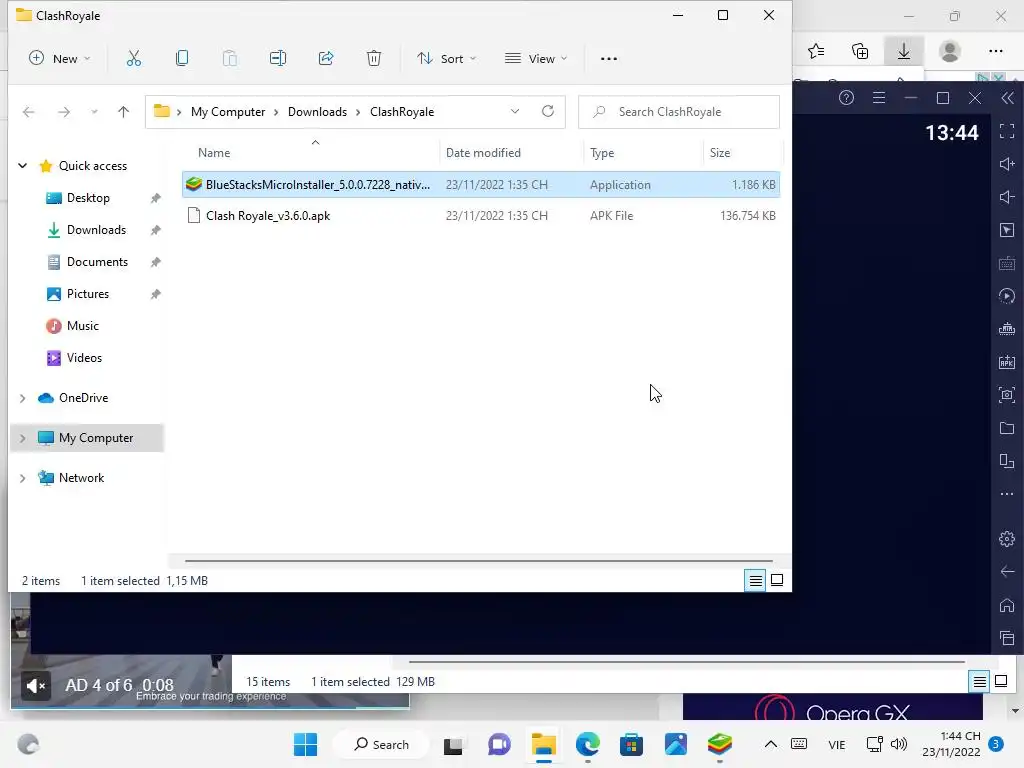Open the New item dropdown
1024x768 pixels.
pyautogui.click(x=59, y=59)
